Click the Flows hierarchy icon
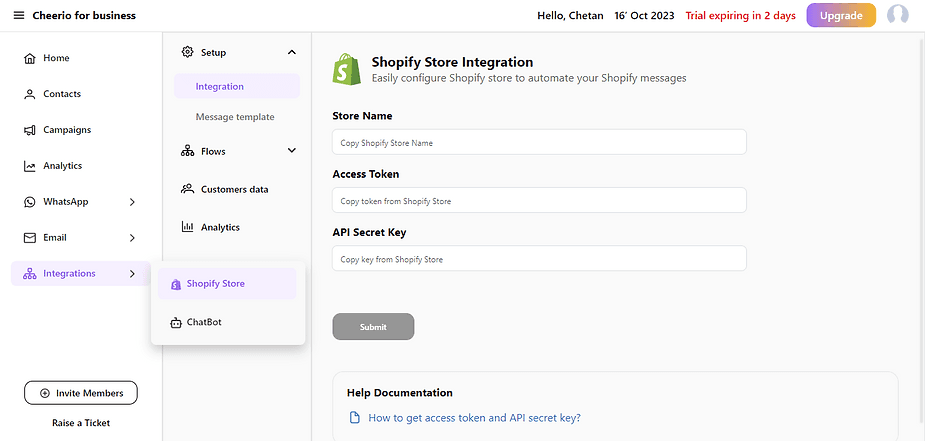This screenshot has width=925, height=441. pos(187,151)
